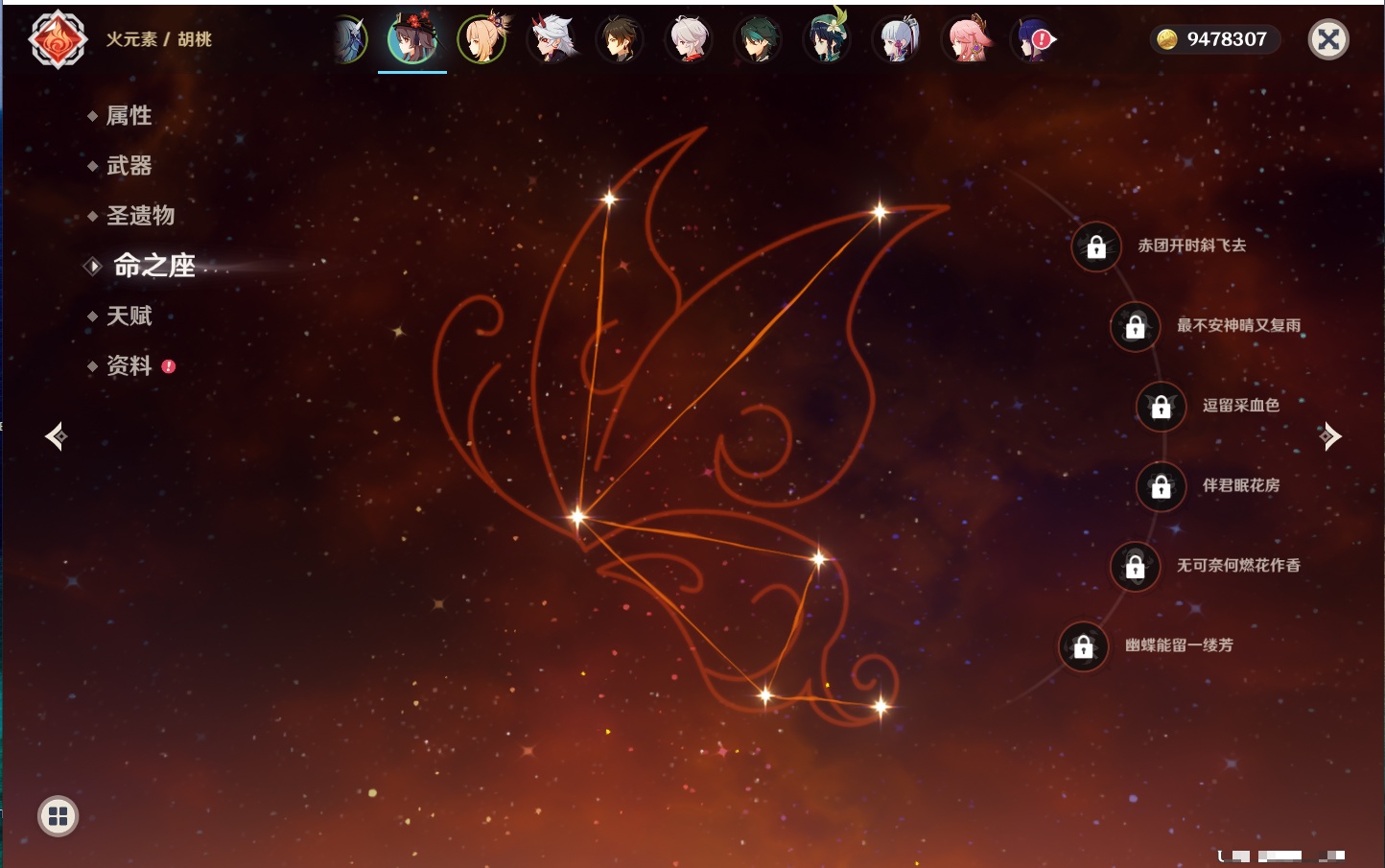Viewport: 1385px width, 868px height.
Task: Open constellation 赤团开时斜飞去
Action: (x=1192, y=246)
